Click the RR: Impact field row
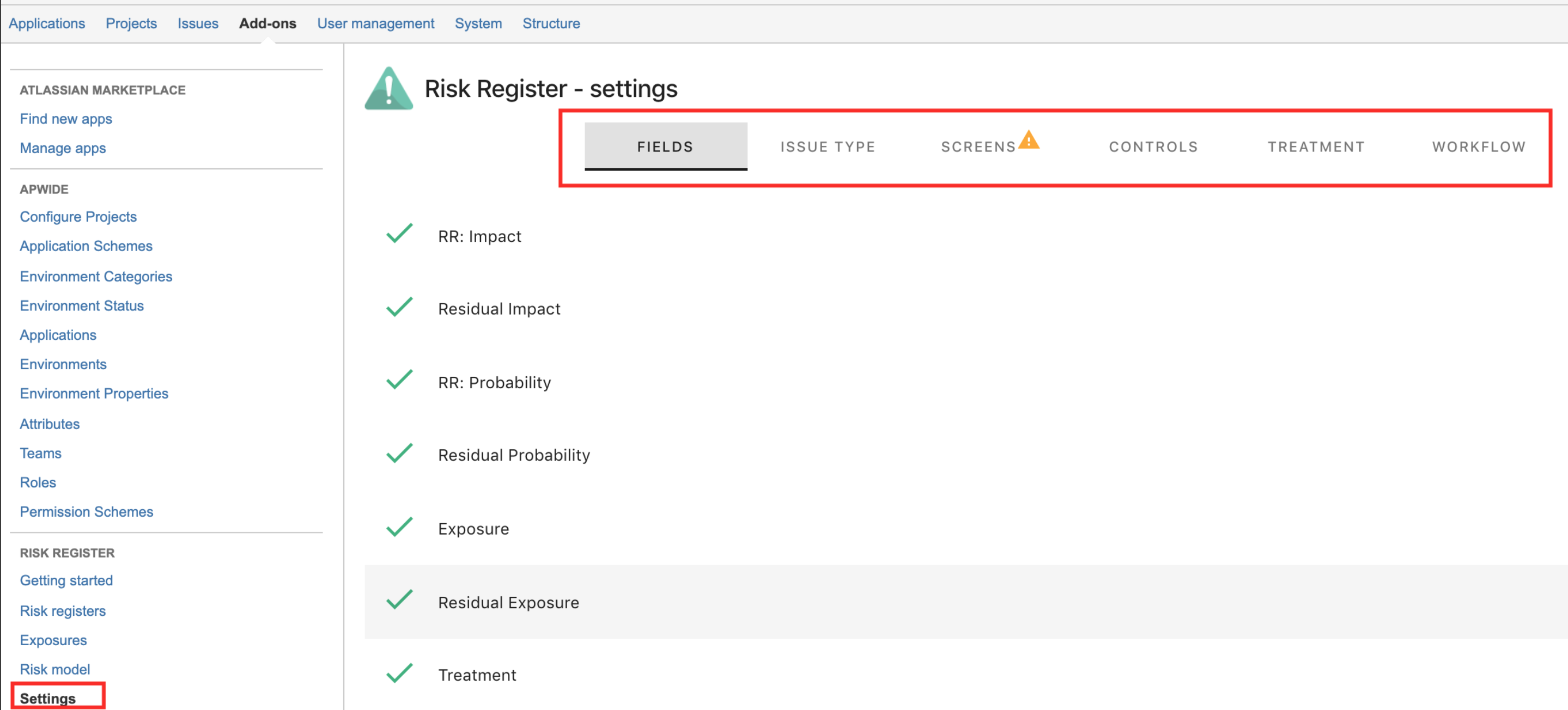 click(x=966, y=235)
